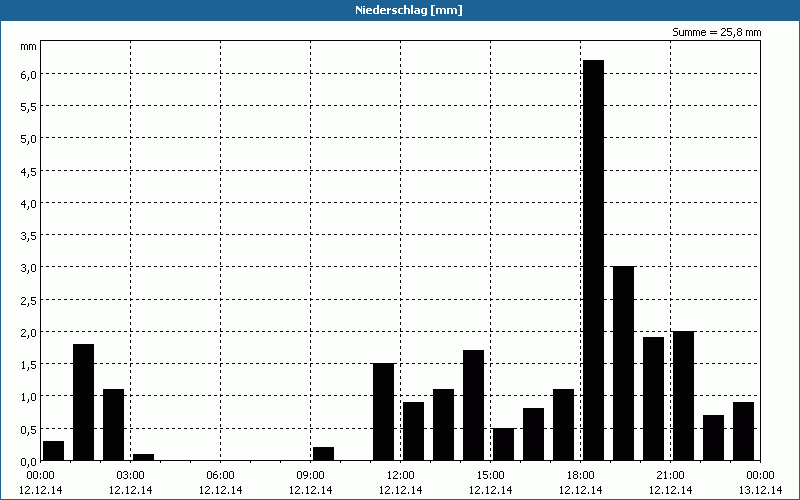Click the '1,0' y-axis label

[30, 397]
